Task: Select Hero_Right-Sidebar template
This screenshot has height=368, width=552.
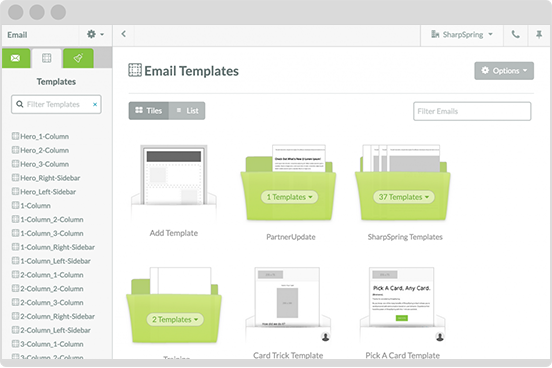Action: pos(46,178)
